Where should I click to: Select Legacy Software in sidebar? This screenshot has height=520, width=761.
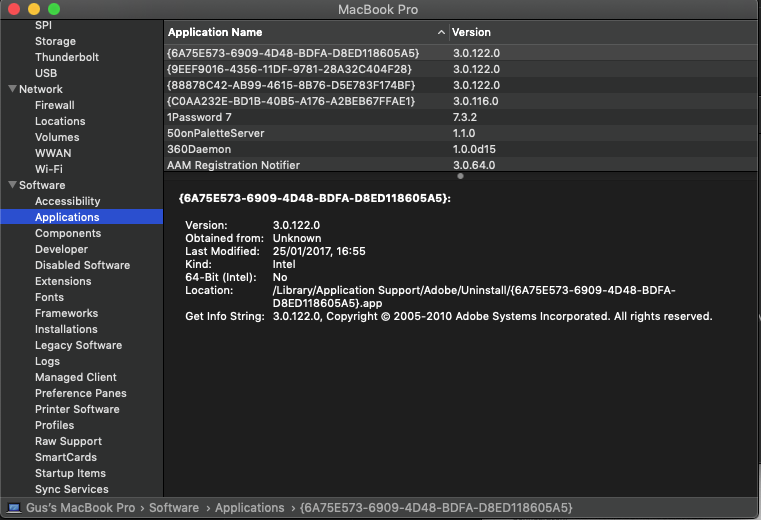(x=79, y=346)
